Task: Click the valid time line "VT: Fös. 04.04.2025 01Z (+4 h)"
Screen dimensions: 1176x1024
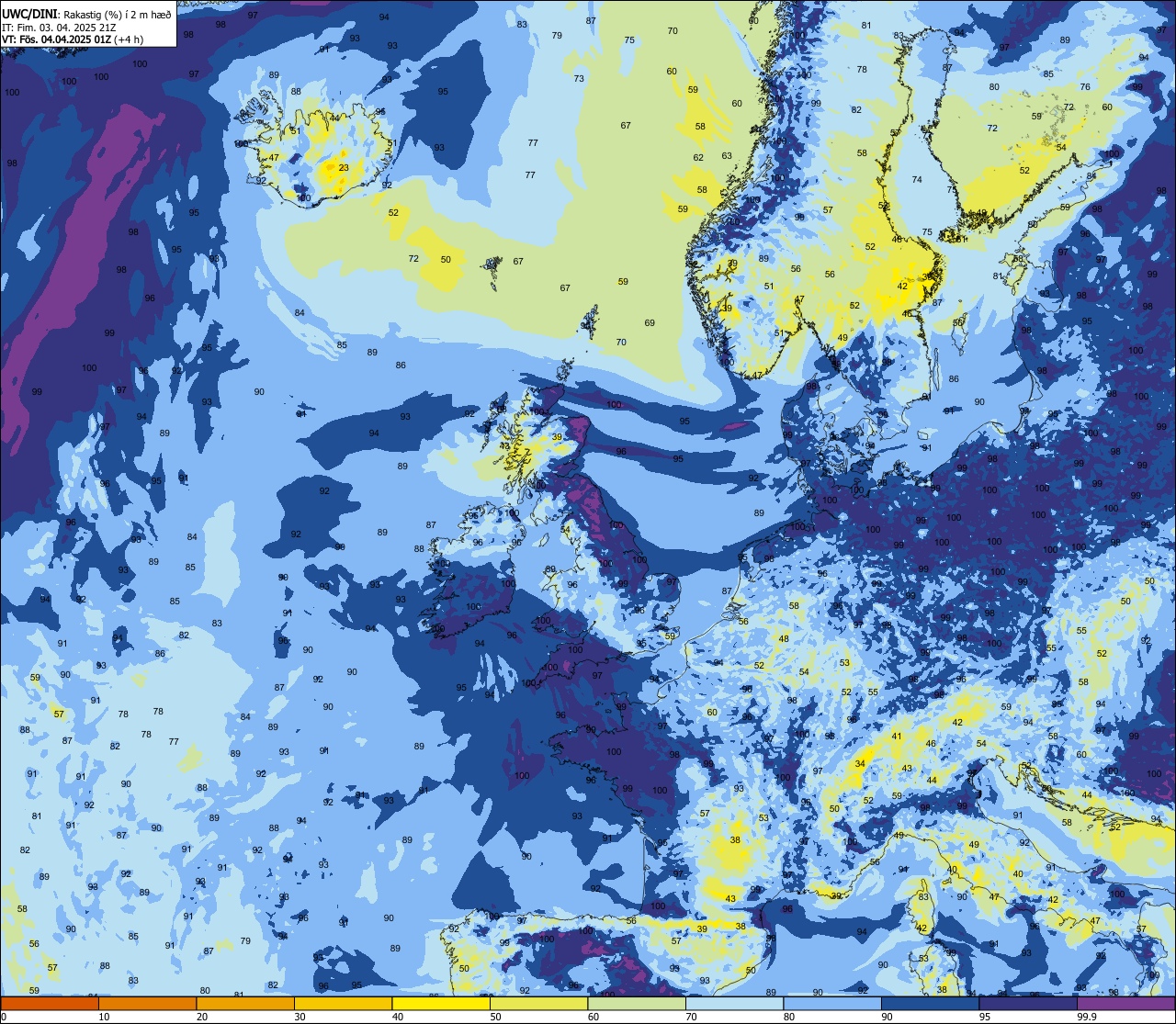Action: (x=73, y=39)
